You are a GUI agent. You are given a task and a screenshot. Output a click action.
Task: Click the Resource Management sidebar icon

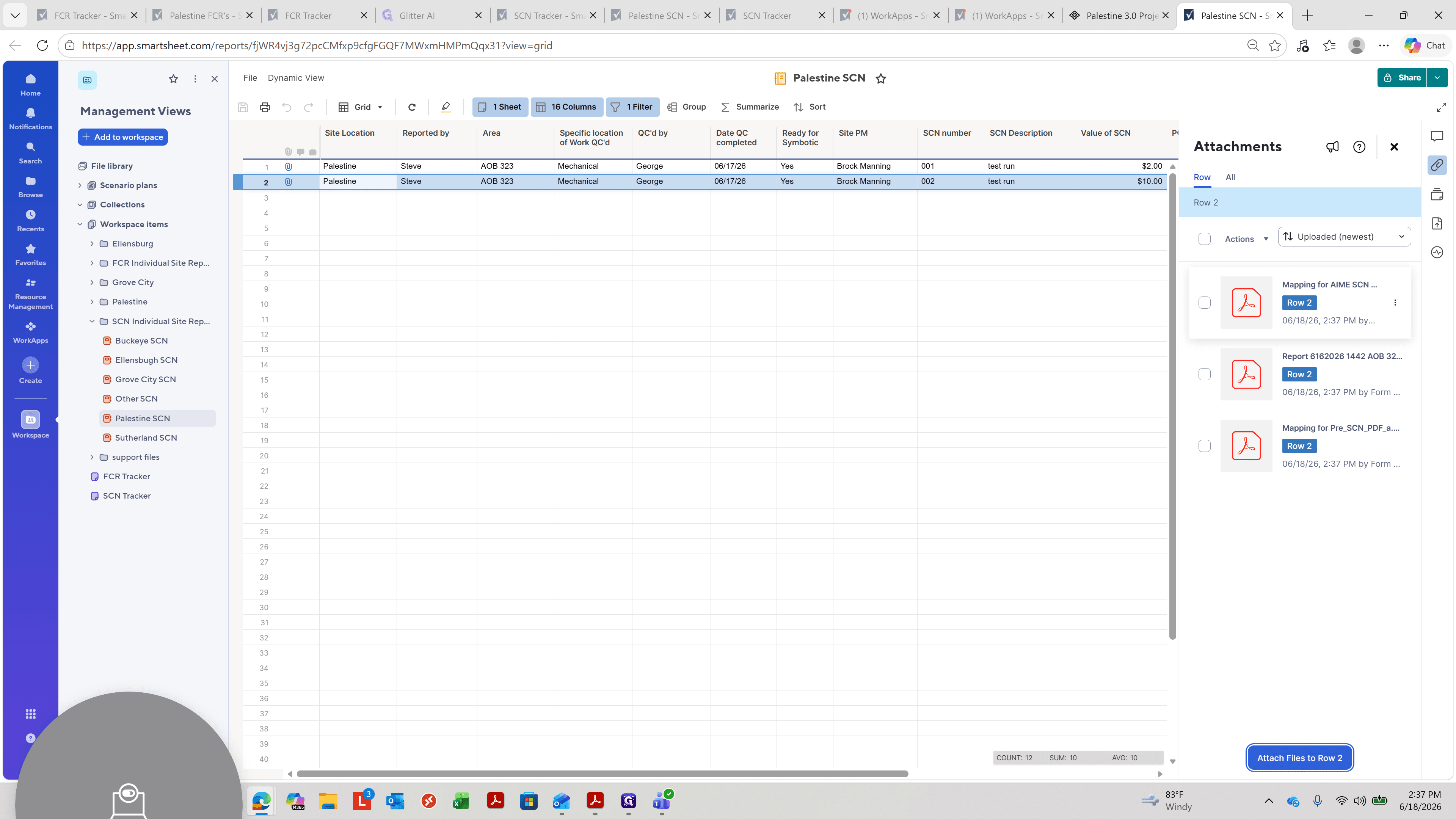[30, 294]
